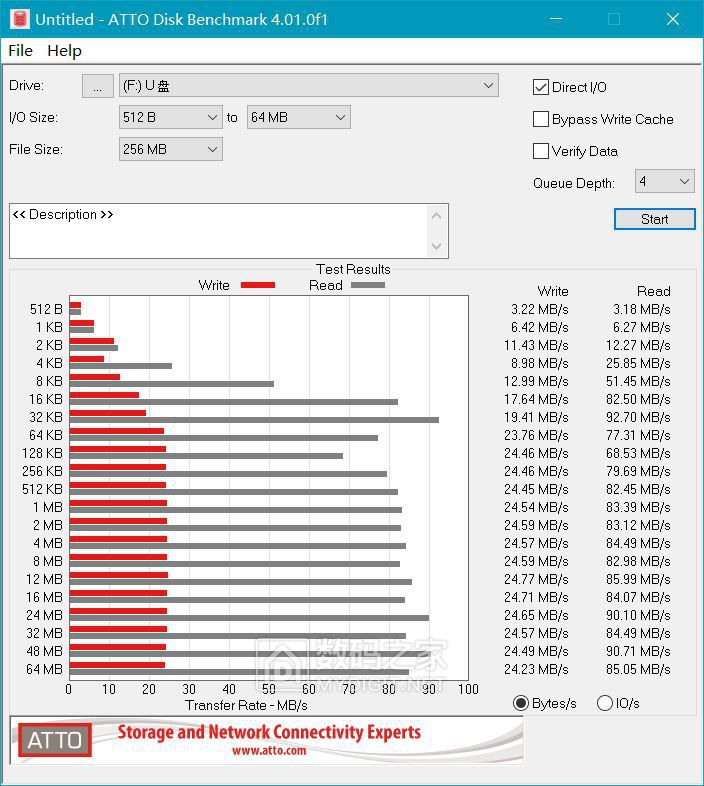The image size is (704, 786).
Task: Click the 128 KB row label in chart
Action: pos(43,453)
